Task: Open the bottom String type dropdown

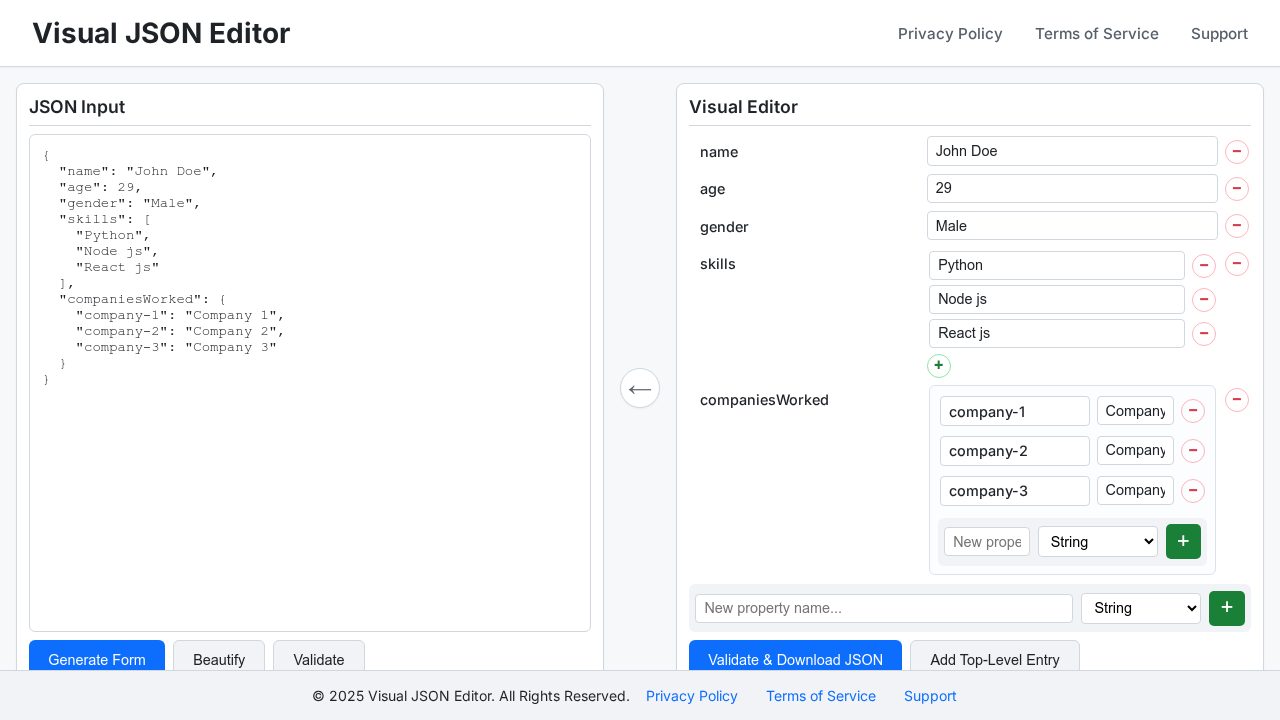Action: click(1140, 608)
